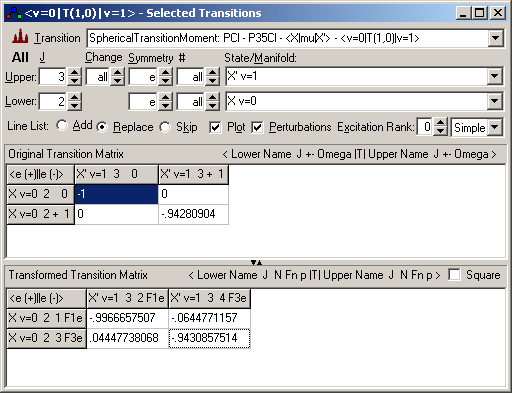Adjust the Upper Symmetry spinner
The width and height of the screenshot is (512, 393).
click(165, 77)
